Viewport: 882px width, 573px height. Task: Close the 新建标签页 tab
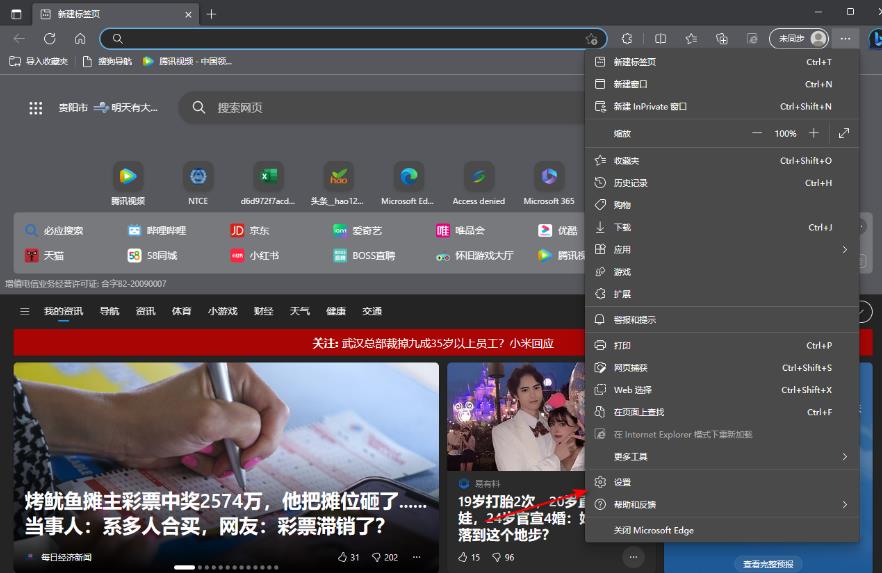tap(188, 15)
